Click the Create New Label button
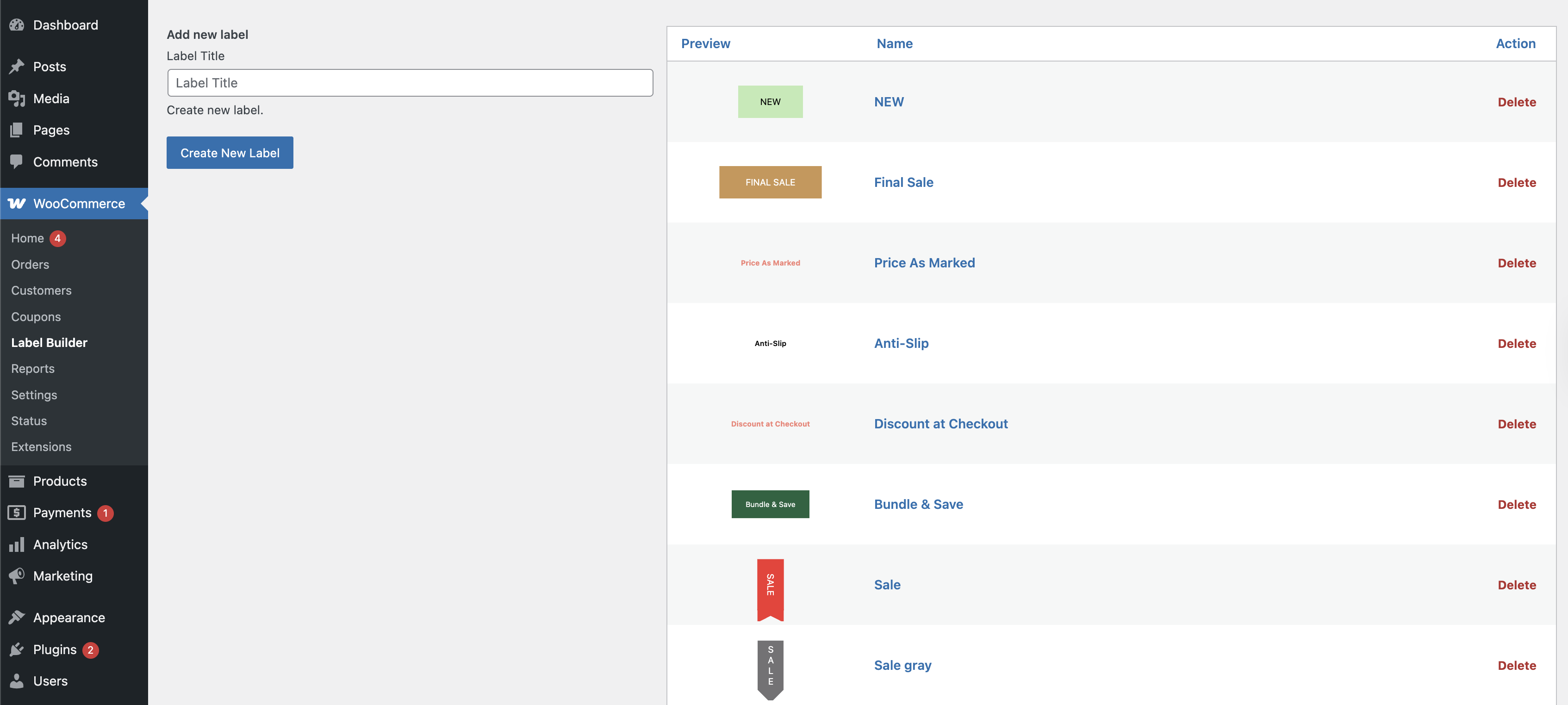Image resolution: width=1568 pixels, height=705 pixels. coord(230,153)
